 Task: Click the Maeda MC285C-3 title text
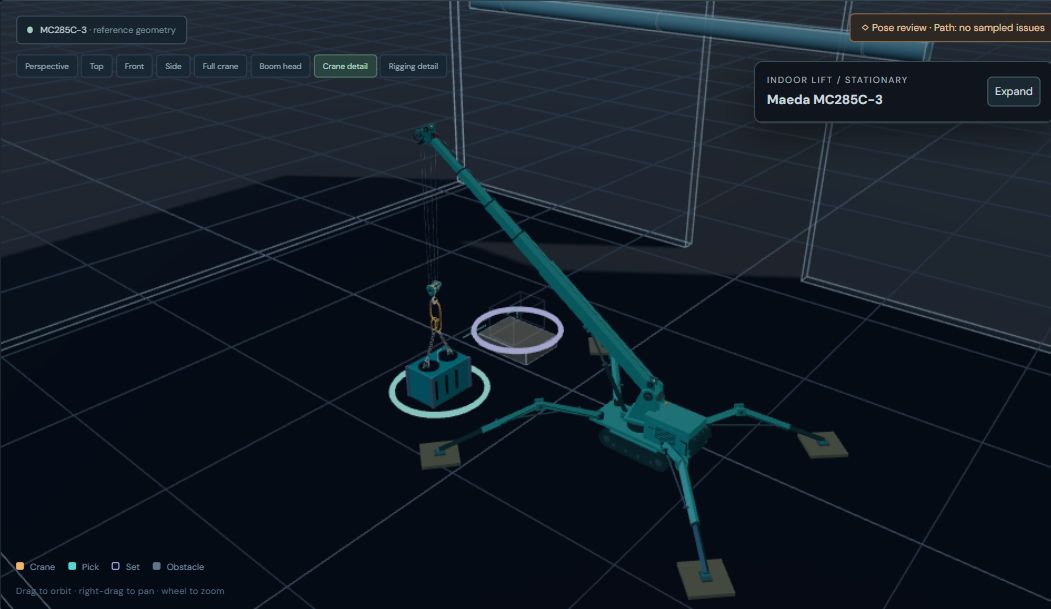[x=824, y=100]
